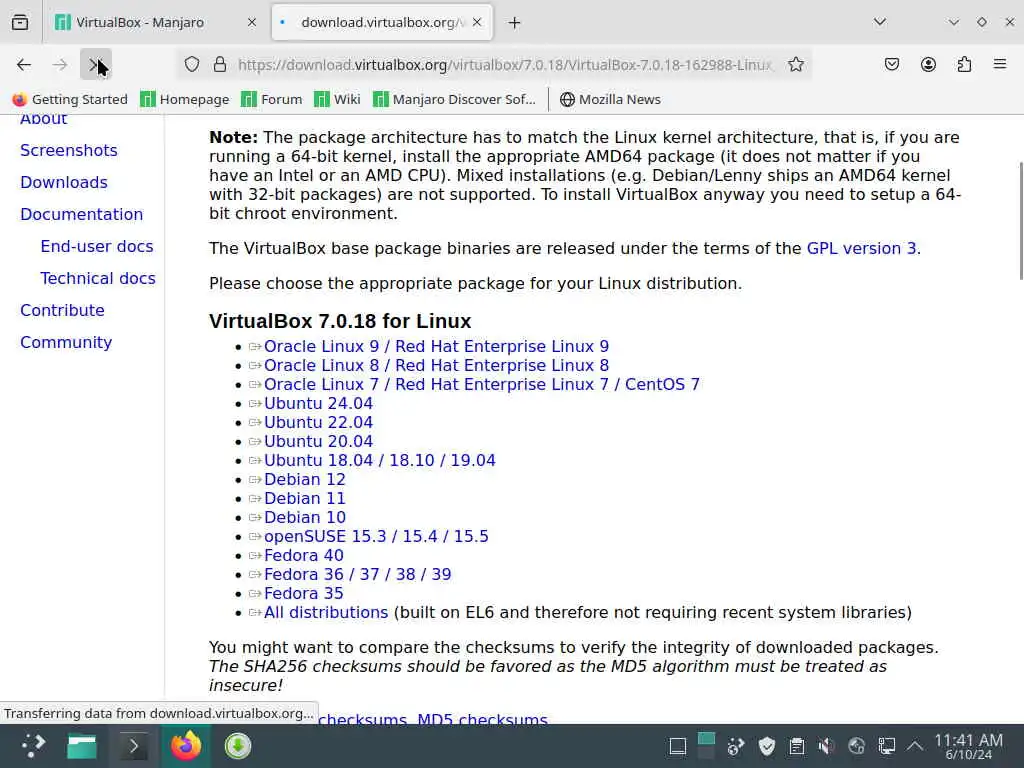The height and width of the screenshot is (768, 1024).
Task: Click the site padlock security icon
Action: click(x=220, y=65)
